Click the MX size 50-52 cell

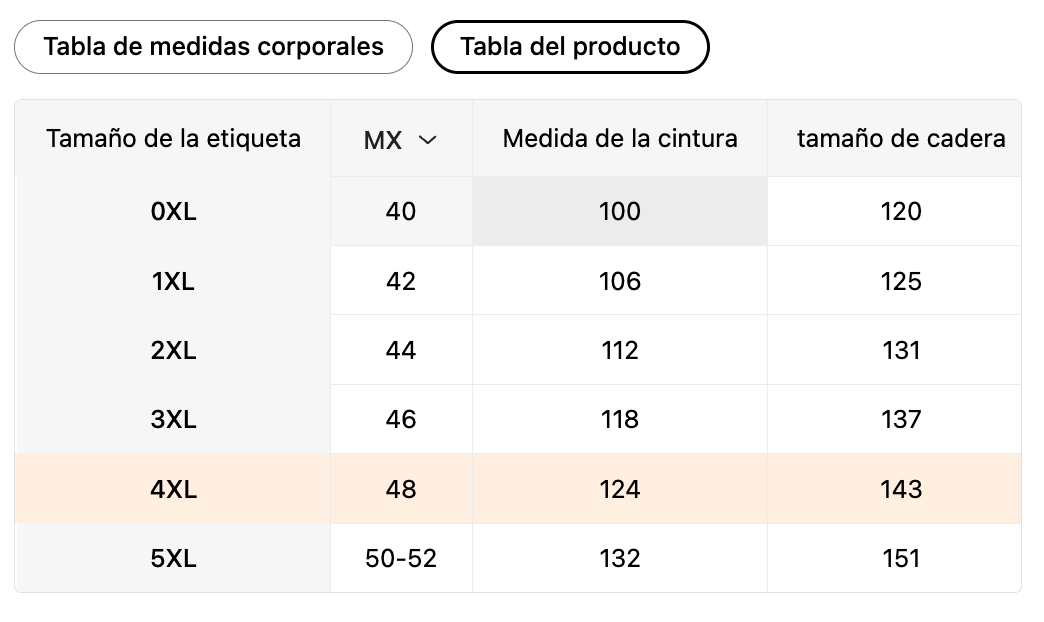tap(401, 559)
